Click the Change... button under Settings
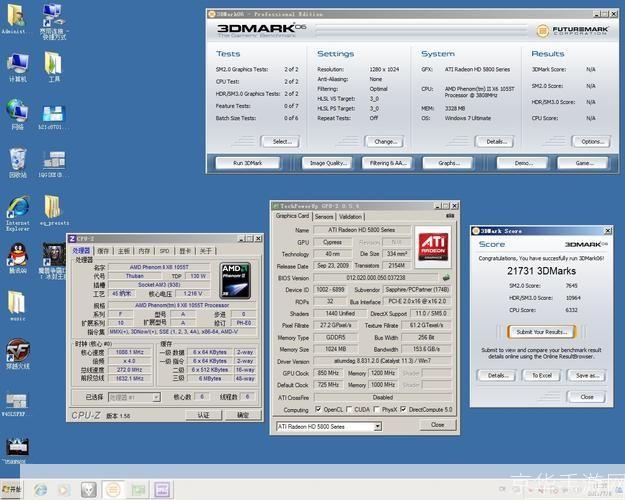 (384, 142)
